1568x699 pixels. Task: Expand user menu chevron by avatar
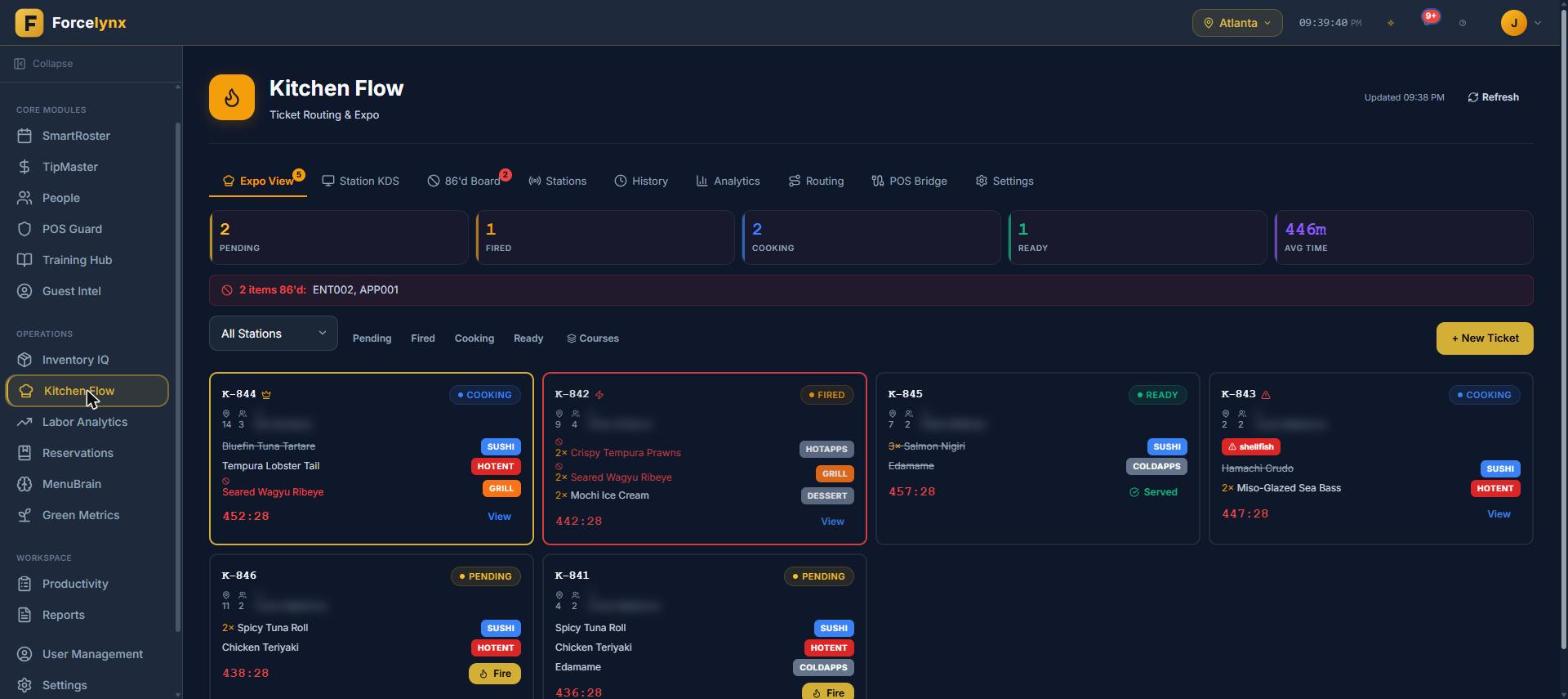coord(1537,23)
